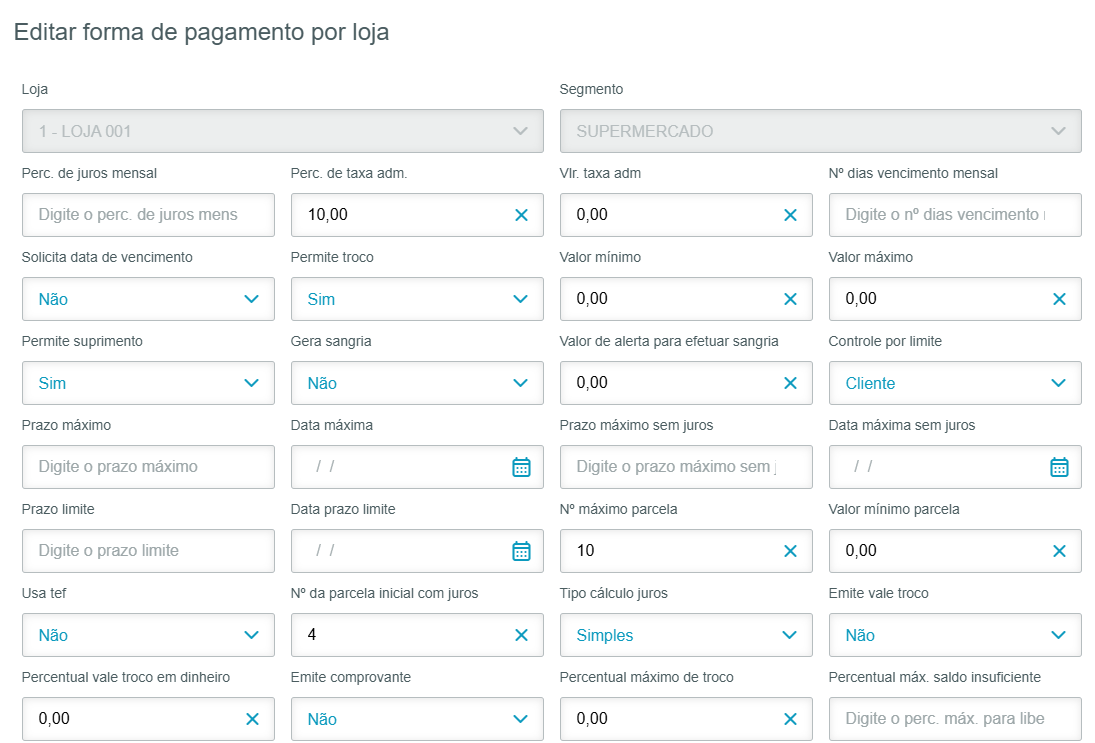Viewport: 1095px width, 743px height.
Task: Clear the Vlr. taxa adm field
Action: tap(790, 215)
